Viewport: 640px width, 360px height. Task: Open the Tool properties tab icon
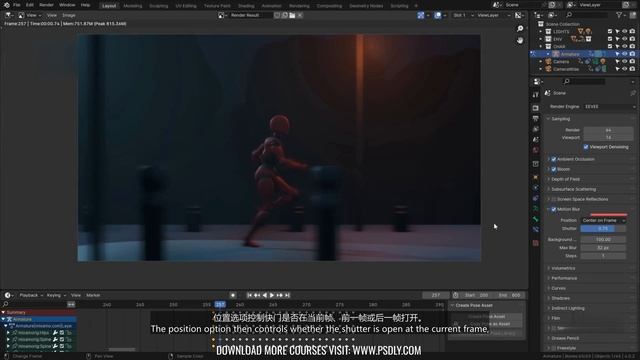click(x=536, y=95)
